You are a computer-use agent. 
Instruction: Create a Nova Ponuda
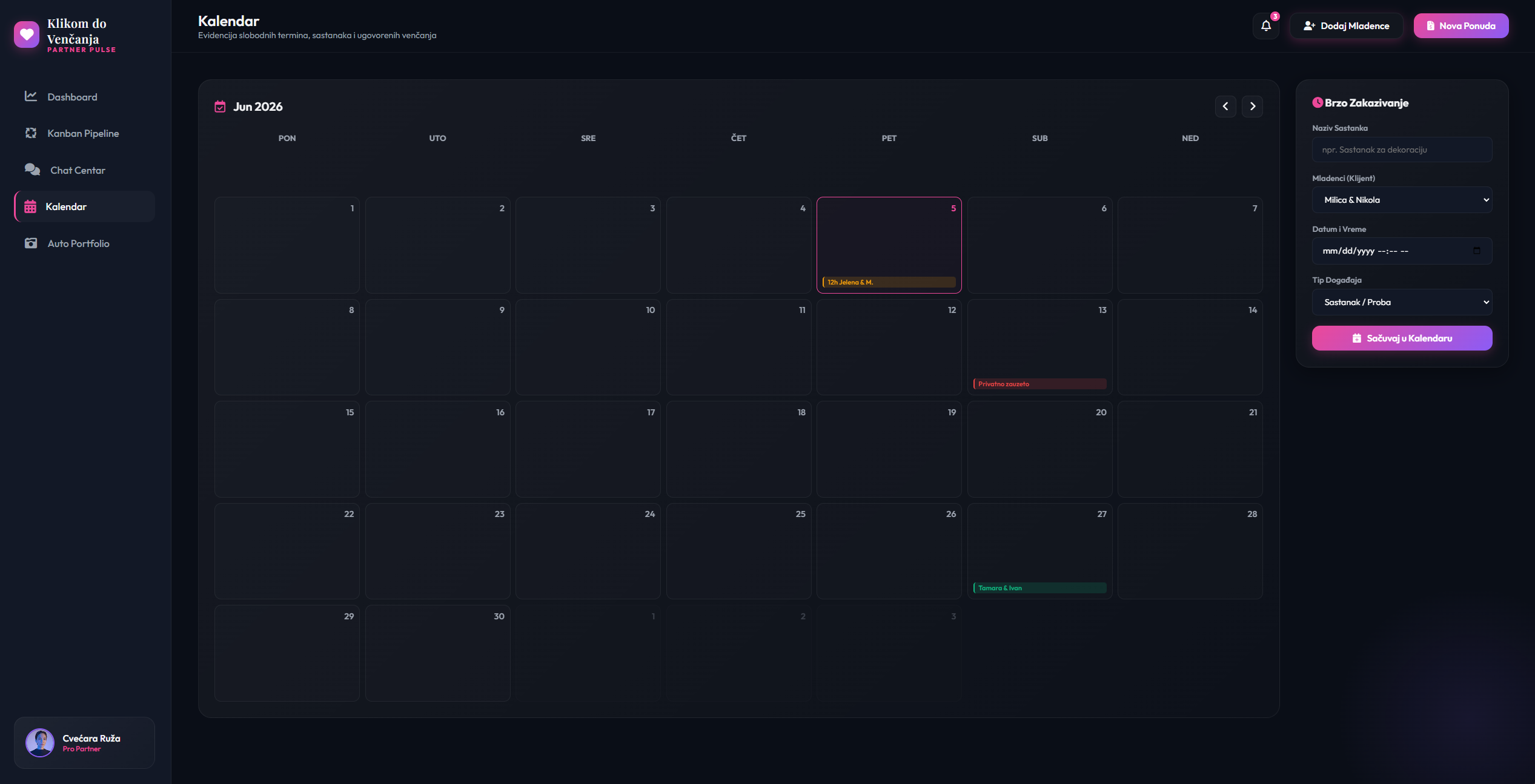point(1461,26)
